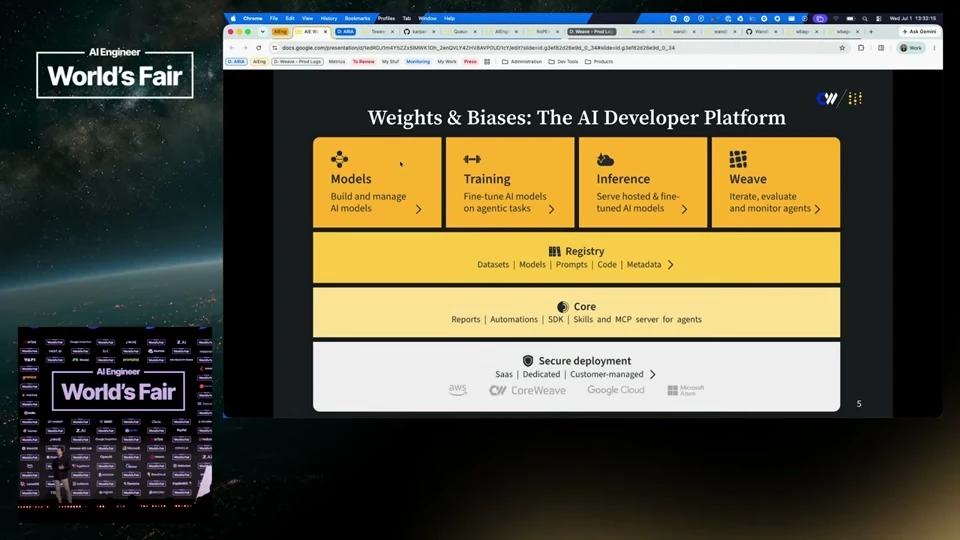Viewport: 960px width, 540px height.
Task: Open Chrome extensions puzzle icon
Action: click(861, 48)
